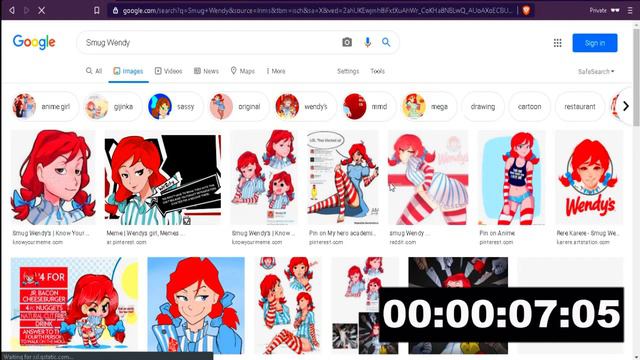Select the anime girl suggestion chip
Image resolution: width=640 pixels, height=360 pixels.
click(45, 107)
